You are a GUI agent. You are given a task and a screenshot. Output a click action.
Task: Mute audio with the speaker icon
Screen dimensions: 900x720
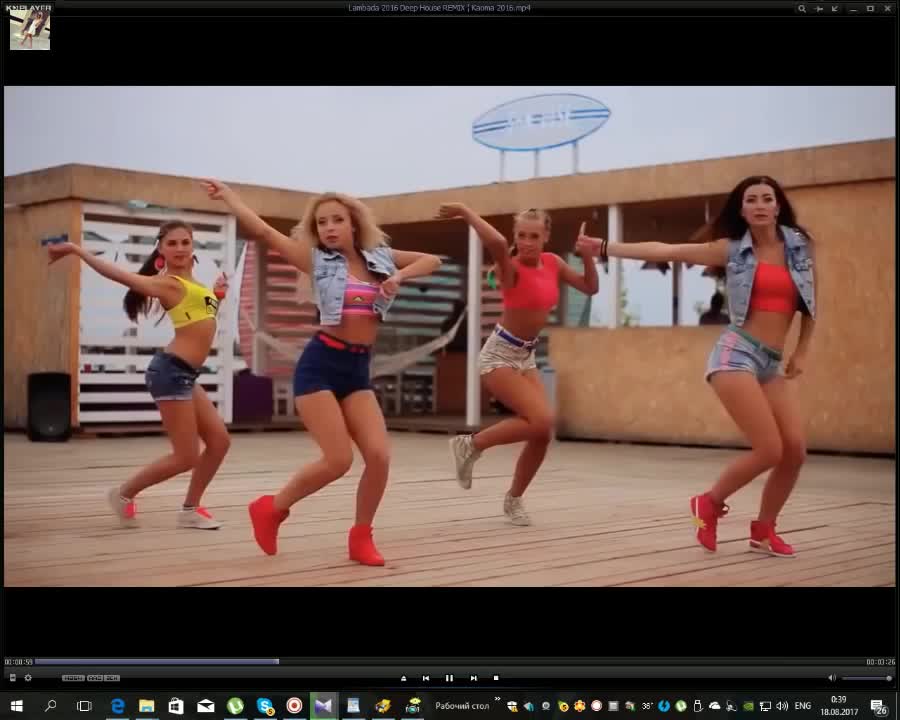pyautogui.click(x=832, y=678)
